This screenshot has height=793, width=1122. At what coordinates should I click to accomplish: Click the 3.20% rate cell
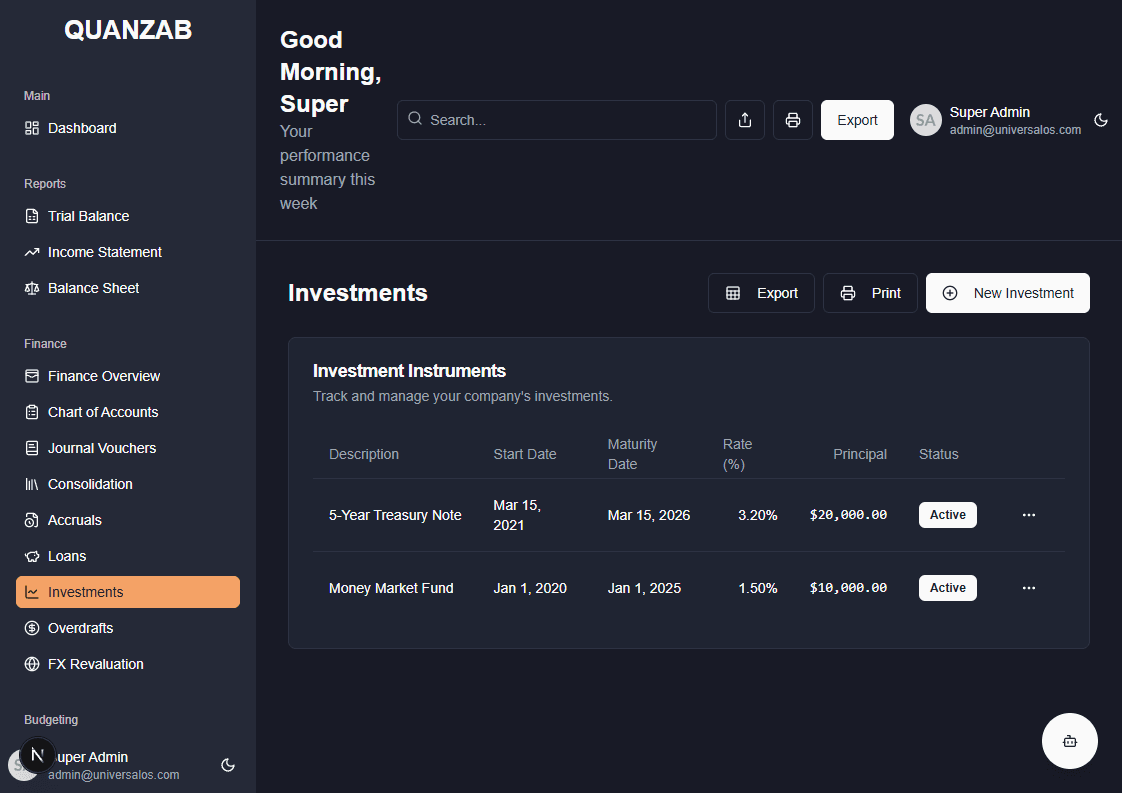coord(757,515)
